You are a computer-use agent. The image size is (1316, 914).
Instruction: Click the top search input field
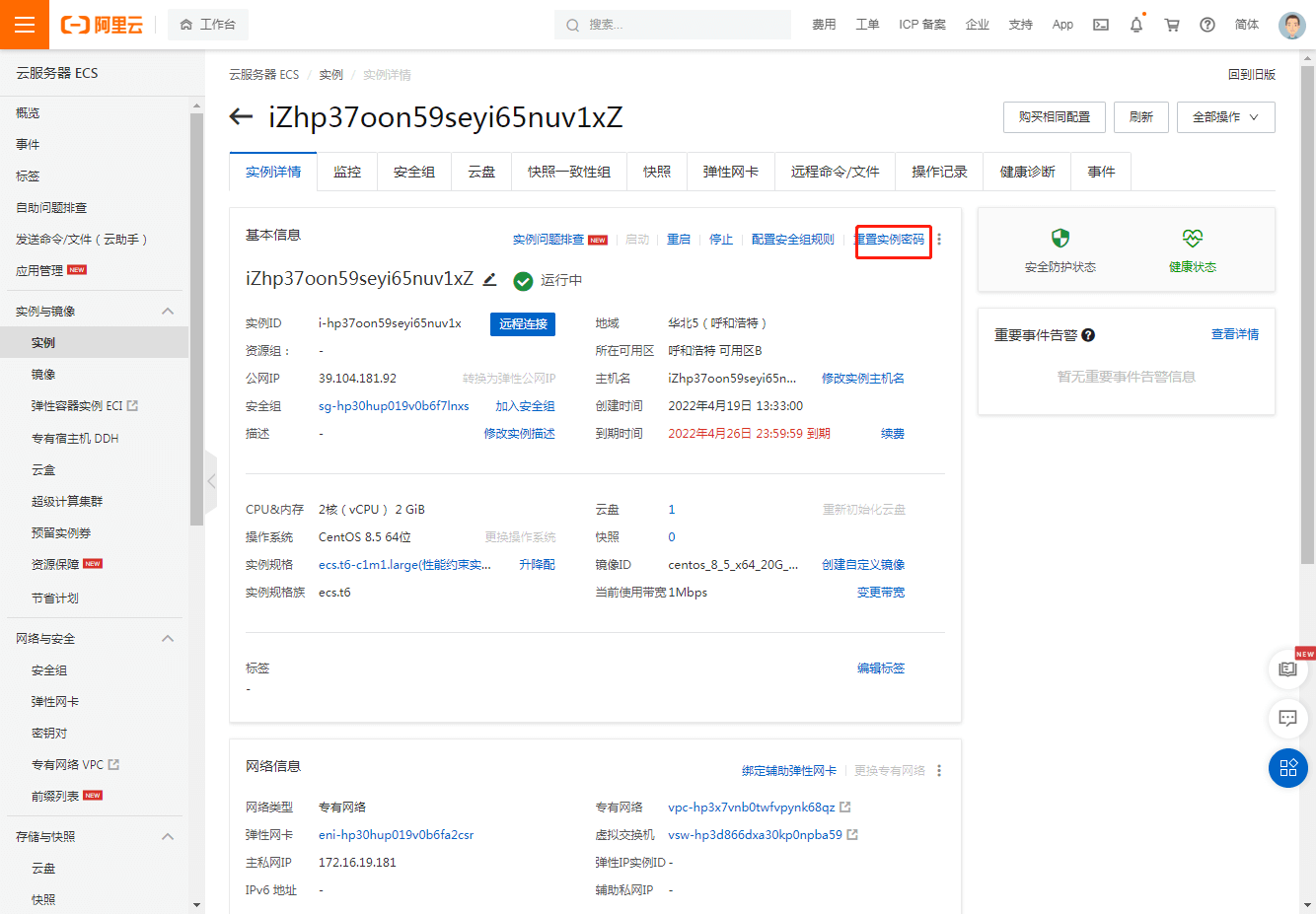[673, 25]
